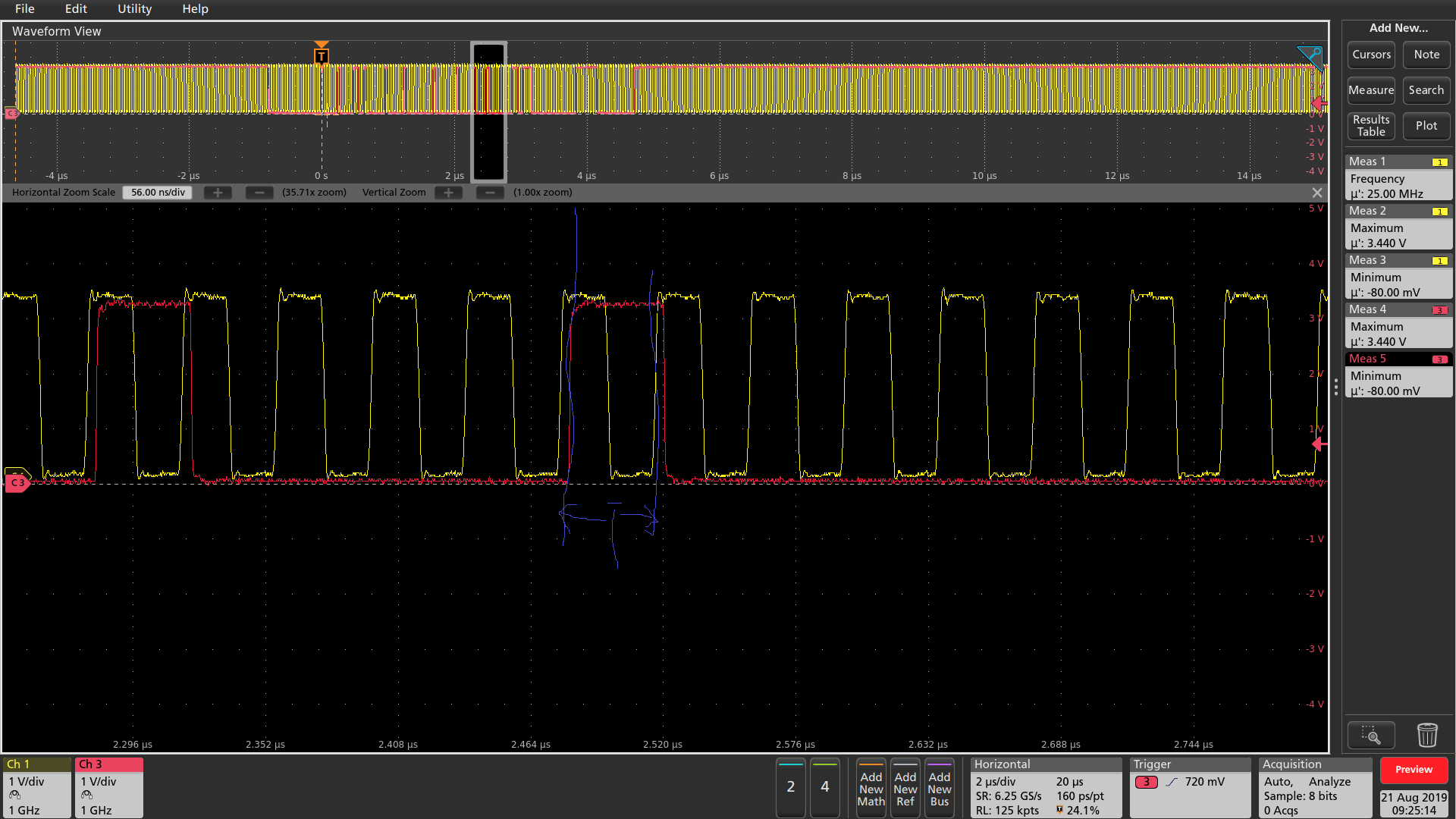The width and height of the screenshot is (1456, 819).
Task: Click the Horizontal Zoom Scale field
Action: pos(158,193)
